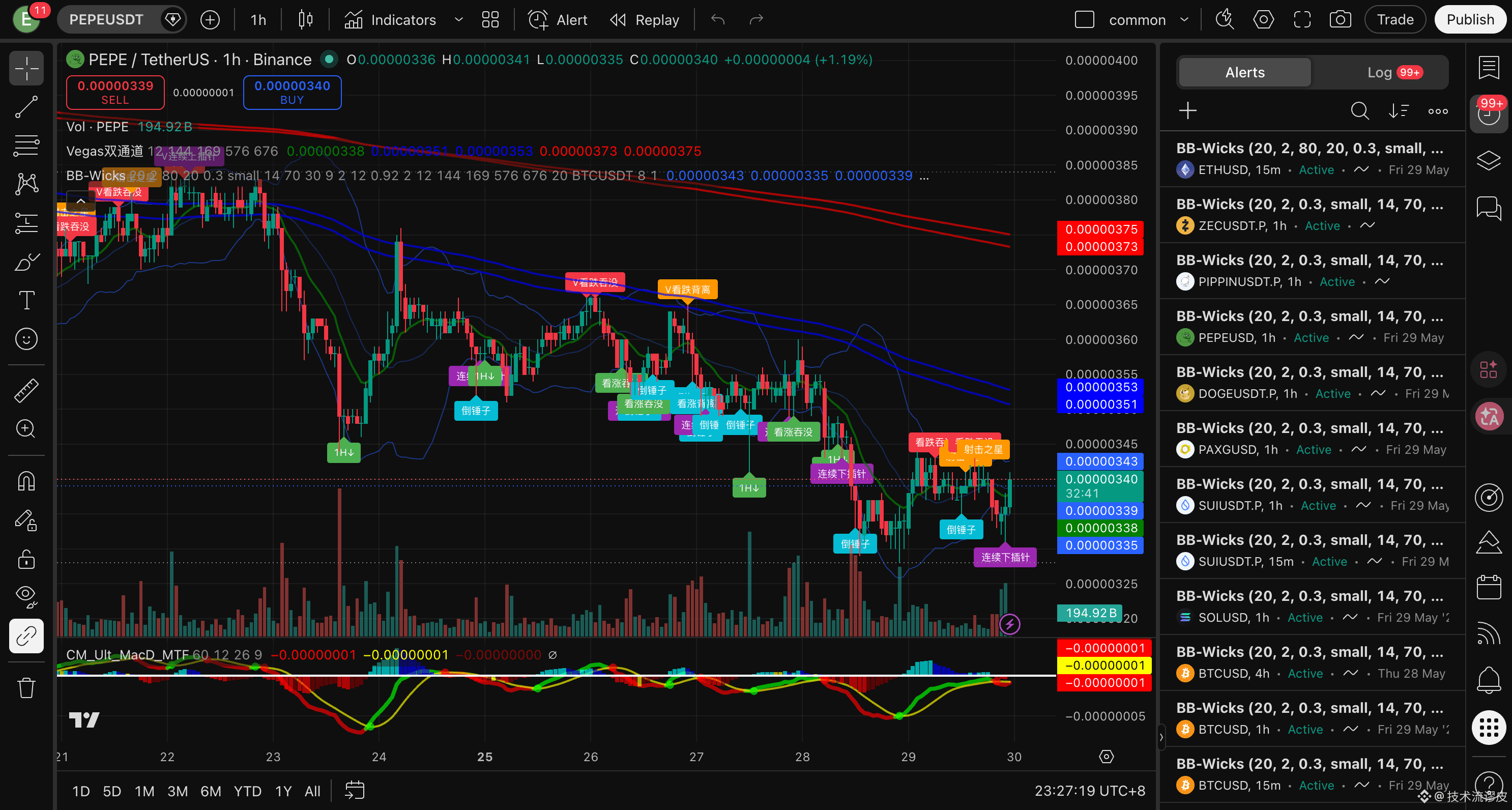
Task: Select the text annotation tool
Action: tap(26, 301)
